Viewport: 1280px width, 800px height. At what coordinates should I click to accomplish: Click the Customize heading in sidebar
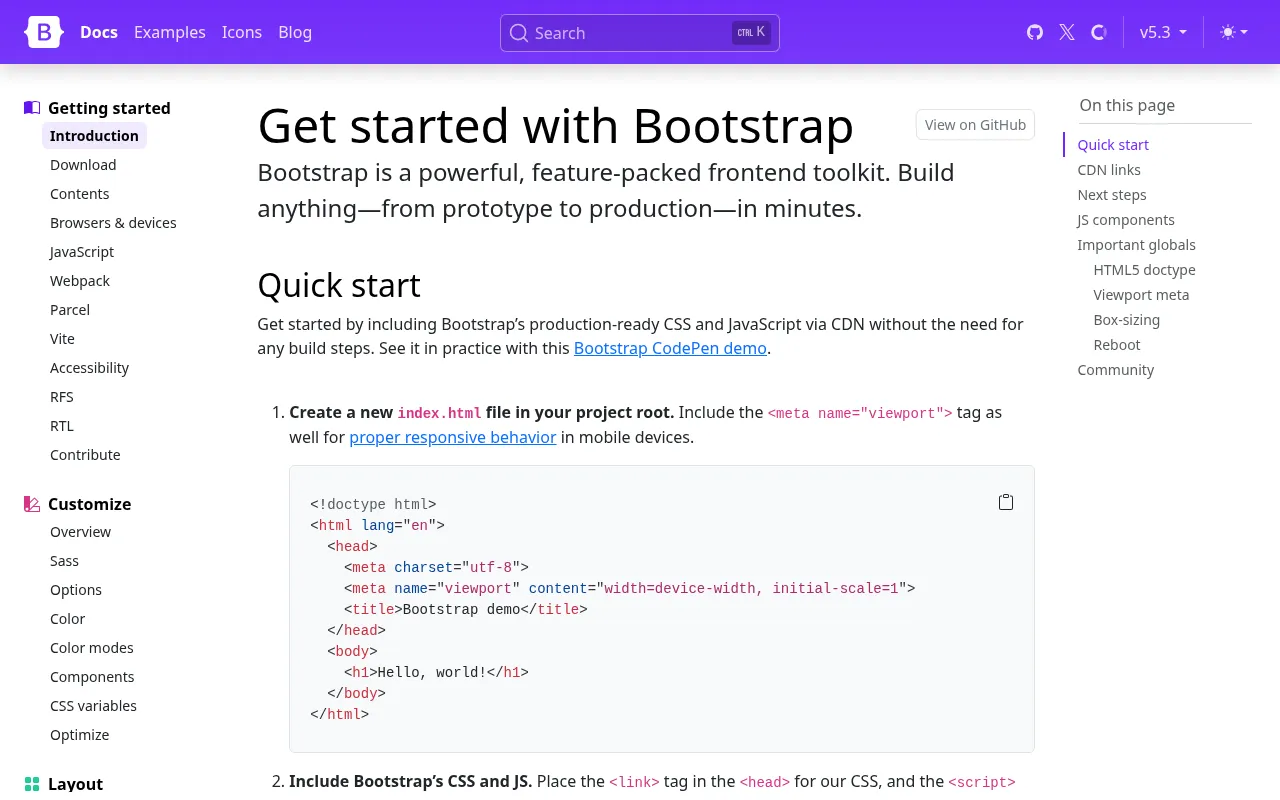click(89, 504)
